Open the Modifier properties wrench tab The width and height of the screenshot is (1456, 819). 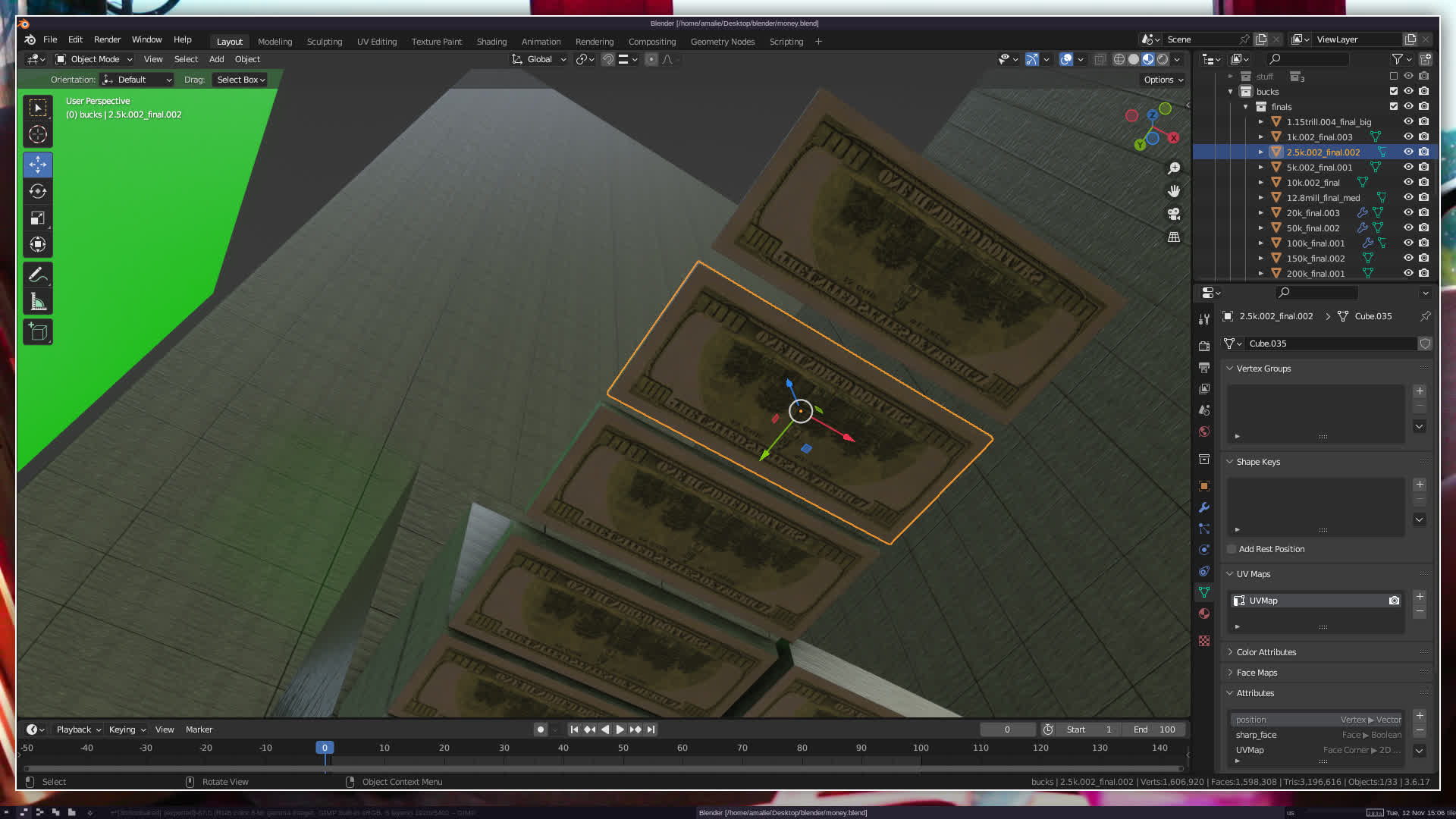pyautogui.click(x=1204, y=507)
